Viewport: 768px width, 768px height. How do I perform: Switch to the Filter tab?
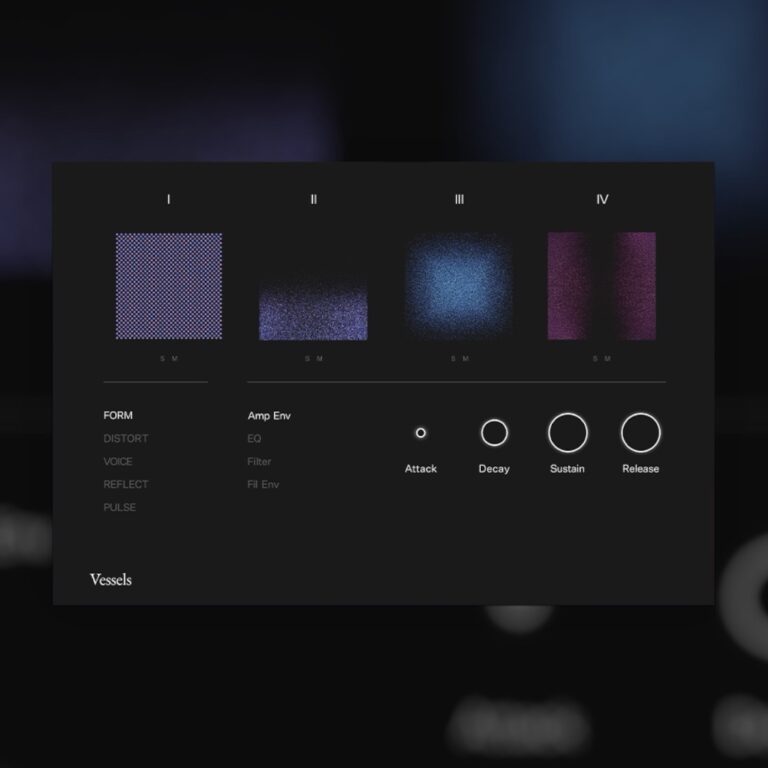coord(259,461)
